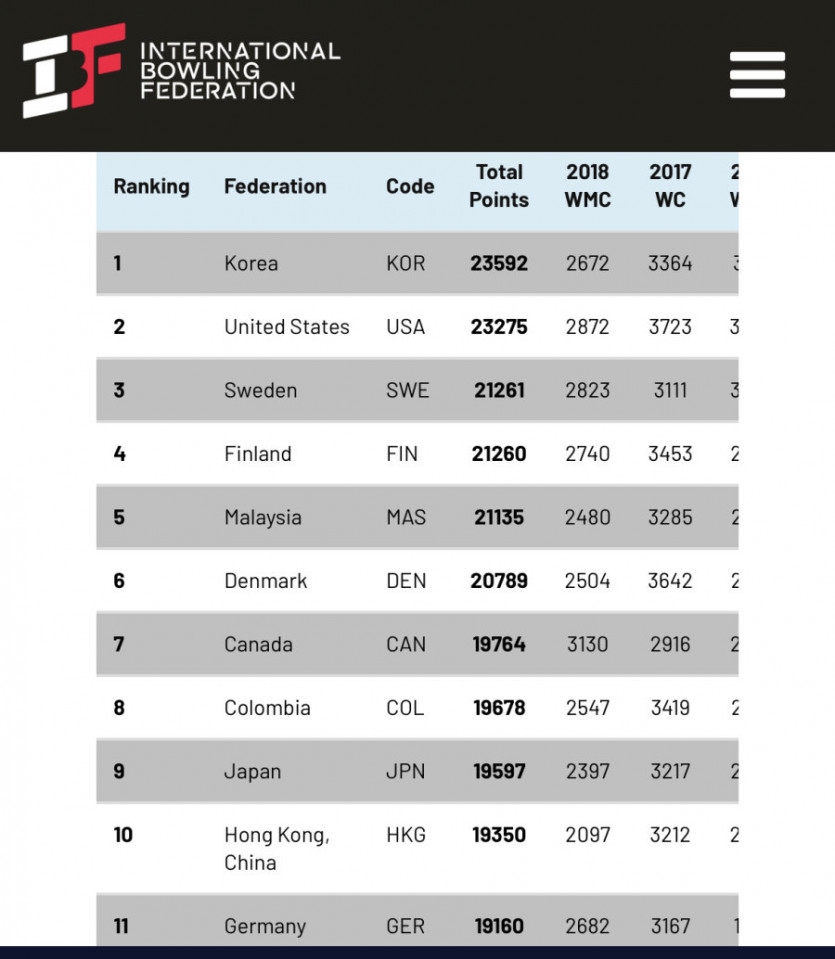Click the IBF logo icon
The height and width of the screenshot is (959, 835).
74,71
